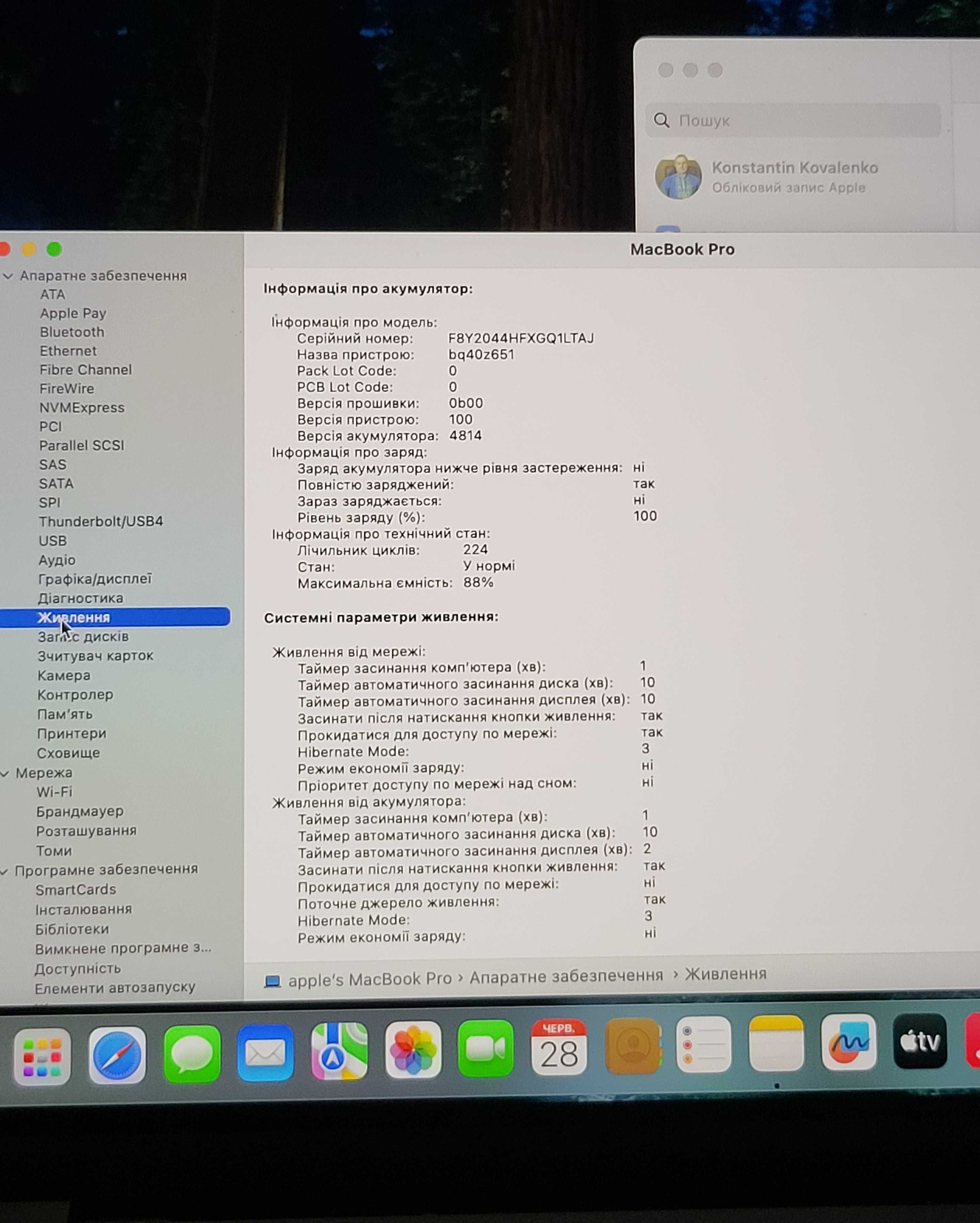Select Wi-Fi under Мережа
The image size is (980, 1223).
pyautogui.click(x=54, y=792)
